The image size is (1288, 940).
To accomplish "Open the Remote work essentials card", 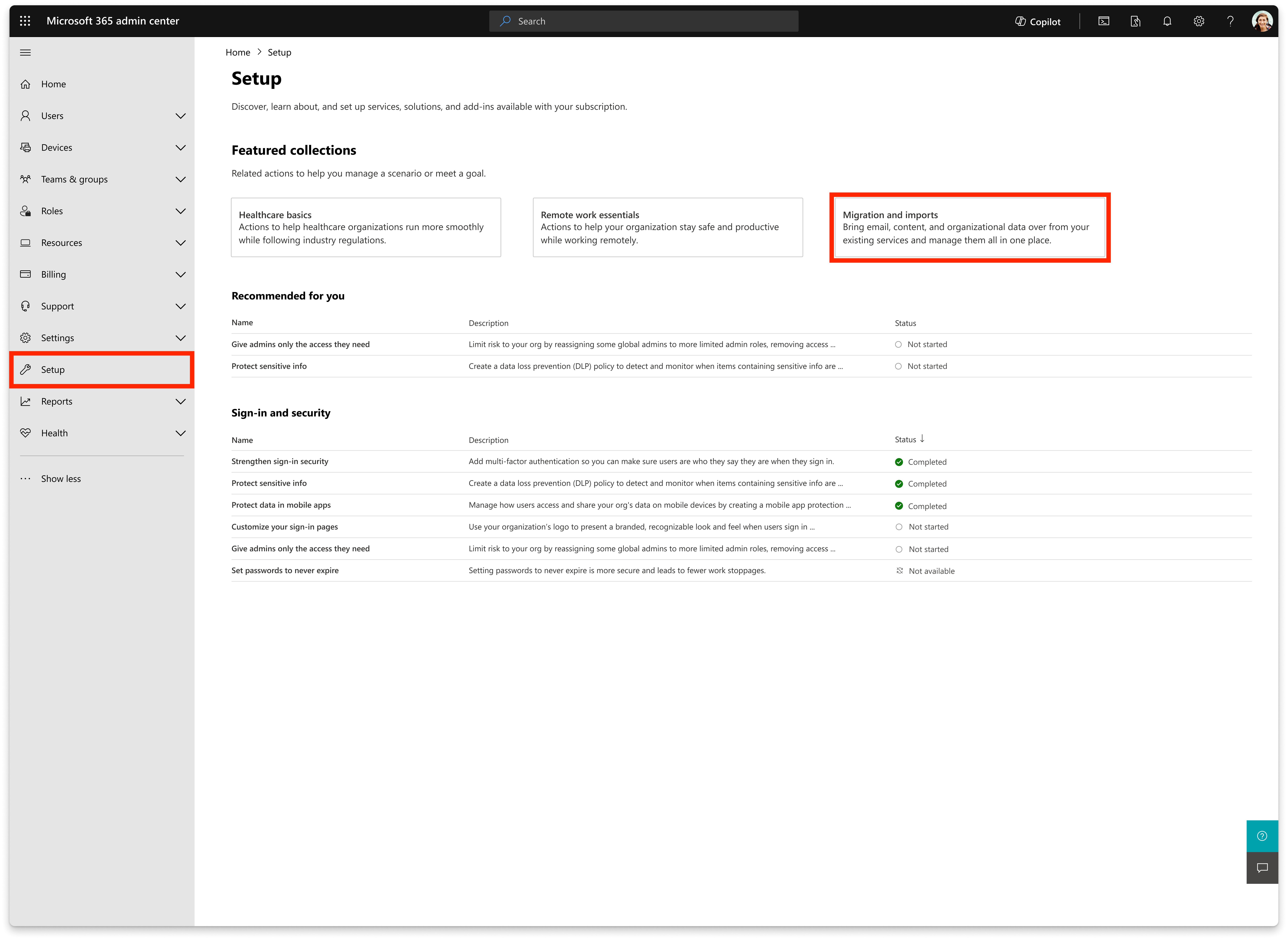I will [x=668, y=228].
